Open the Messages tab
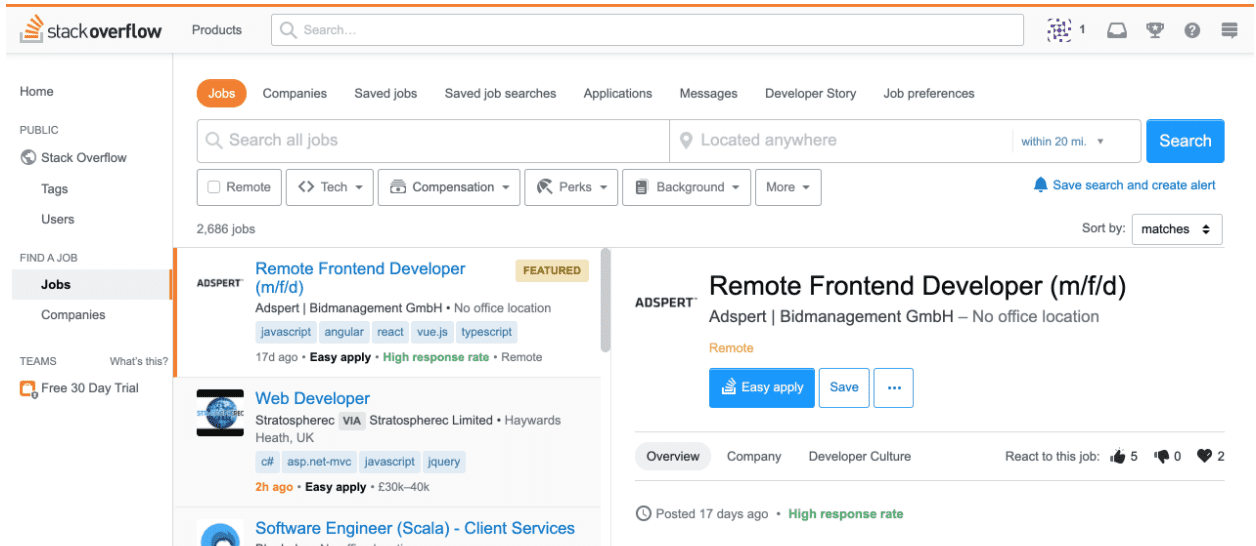 tap(709, 93)
